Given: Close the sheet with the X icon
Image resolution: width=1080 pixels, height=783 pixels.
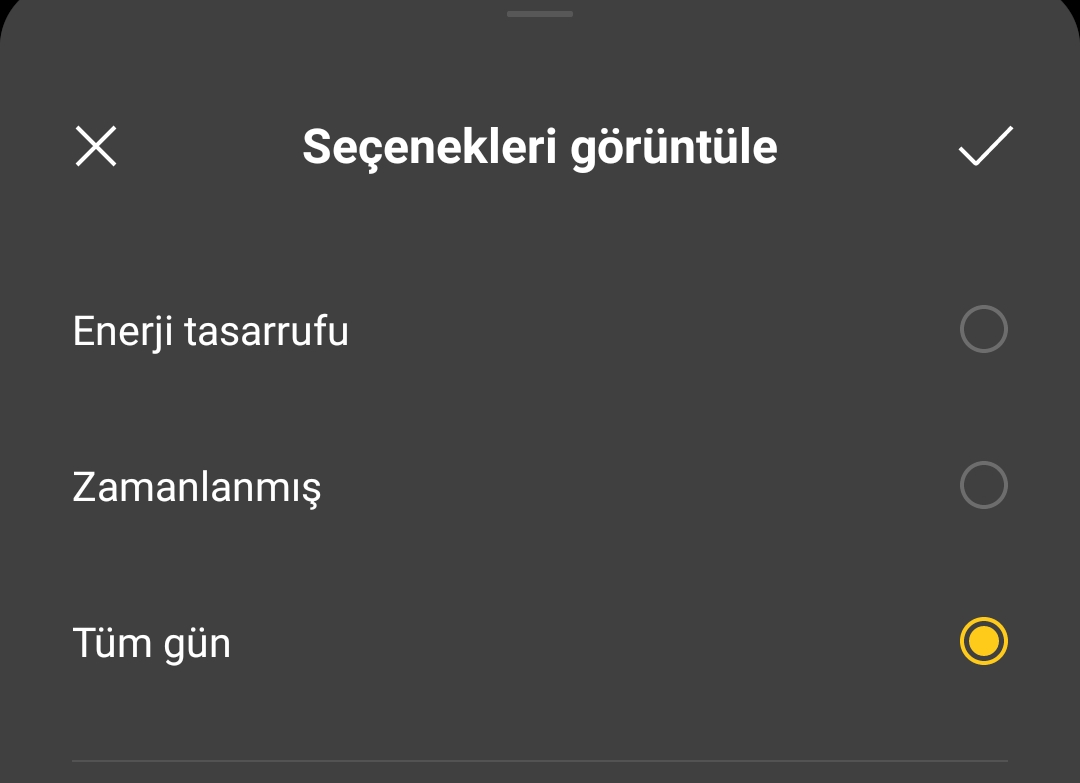Looking at the screenshot, I should (96, 147).
